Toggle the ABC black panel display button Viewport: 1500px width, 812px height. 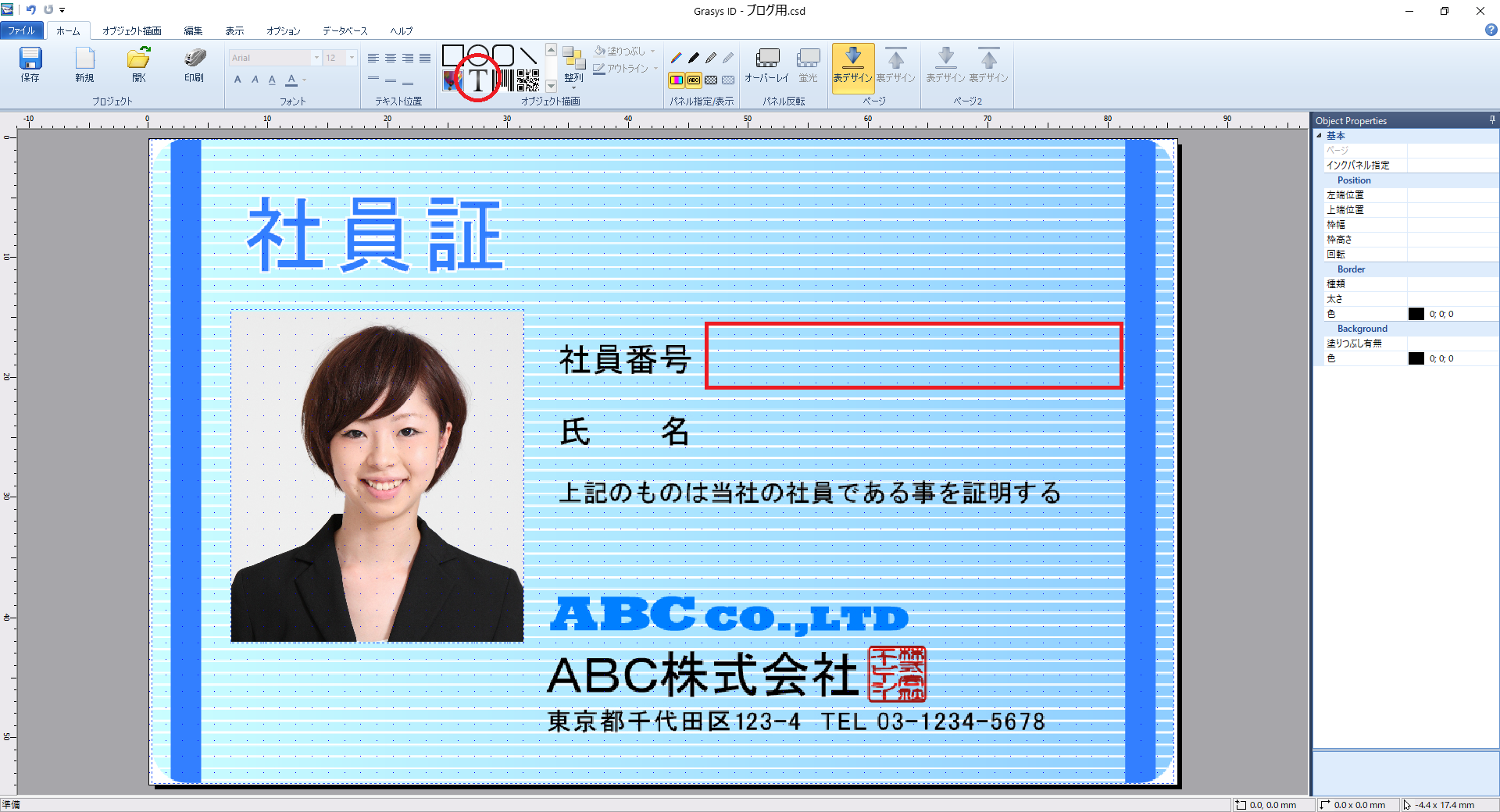pyautogui.click(x=694, y=80)
